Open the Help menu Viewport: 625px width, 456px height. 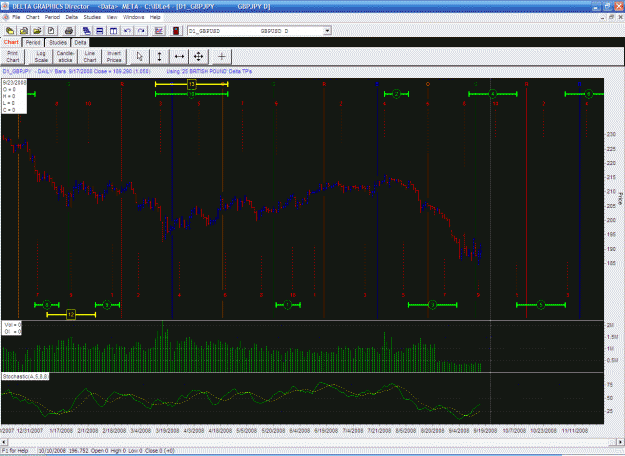[155, 17]
